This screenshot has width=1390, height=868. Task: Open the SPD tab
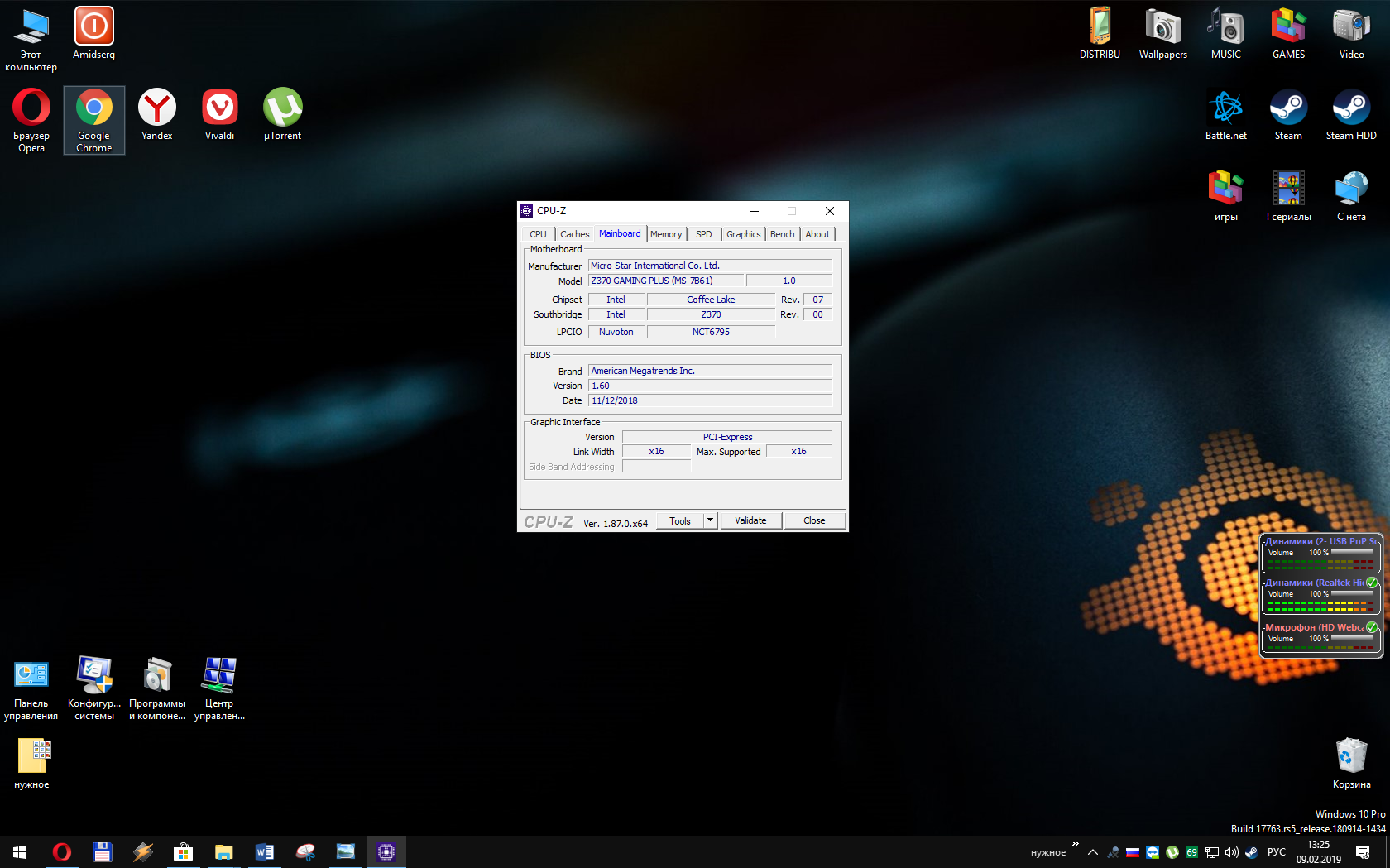[704, 234]
